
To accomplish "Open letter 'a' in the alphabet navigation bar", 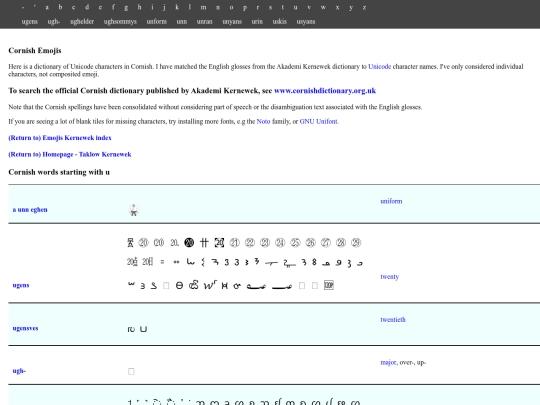I will click(47, 7).
